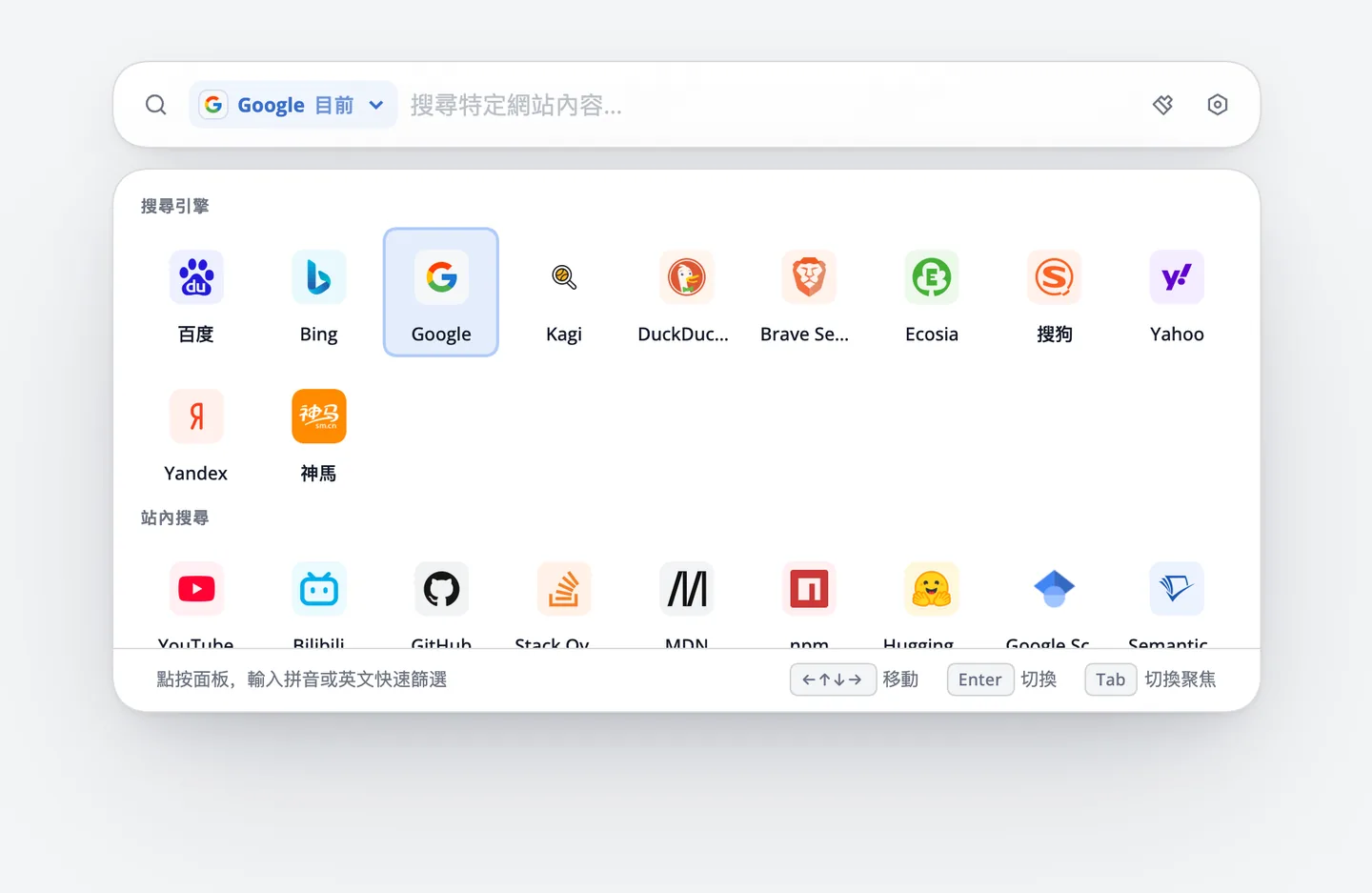Click the 搜尋引擎 section heading

tap(175, 206)
